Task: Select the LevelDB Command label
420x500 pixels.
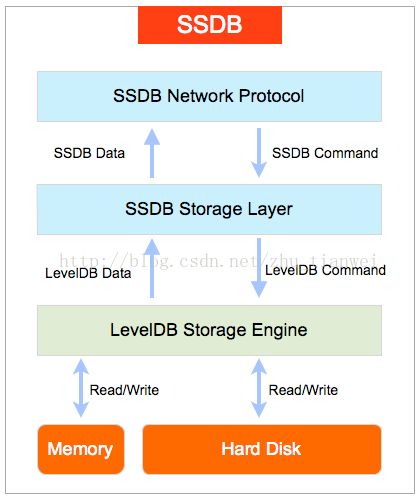Action: pos(325,270)
